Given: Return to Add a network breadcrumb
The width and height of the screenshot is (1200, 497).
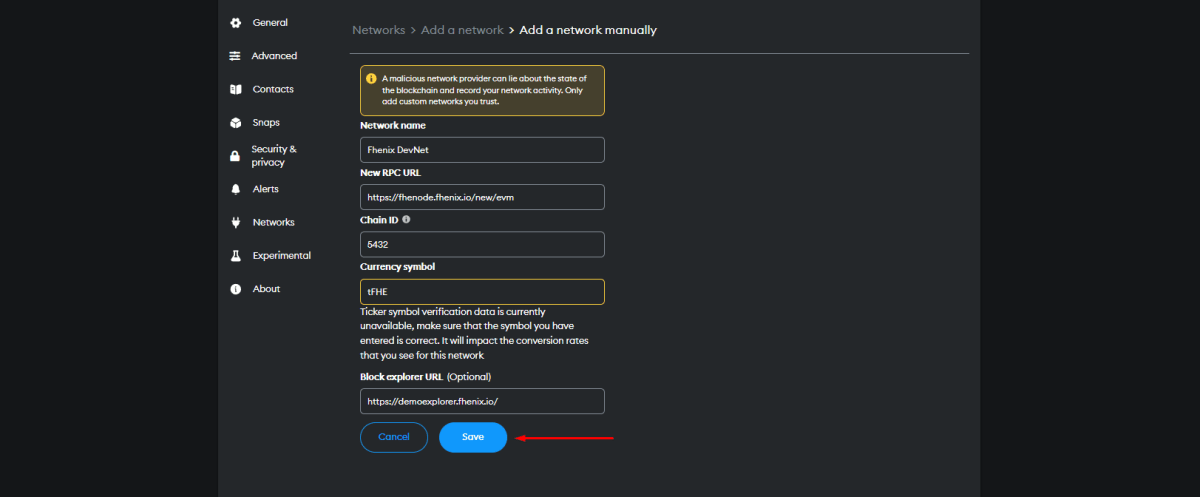Looking at the screenshot, I should pos(462,30).
